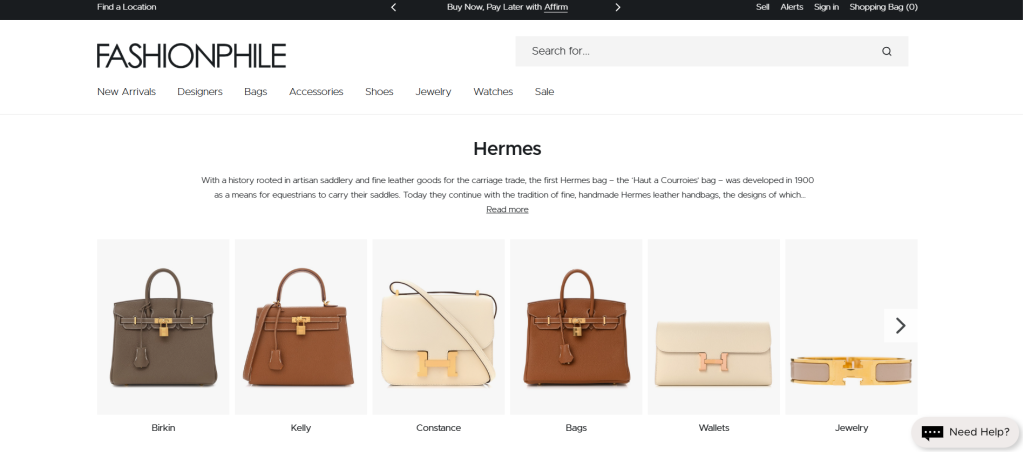Open the Jewelry navigation menu
The image size is (1024, 452).
pyautogui.click(x=433, y=91)
